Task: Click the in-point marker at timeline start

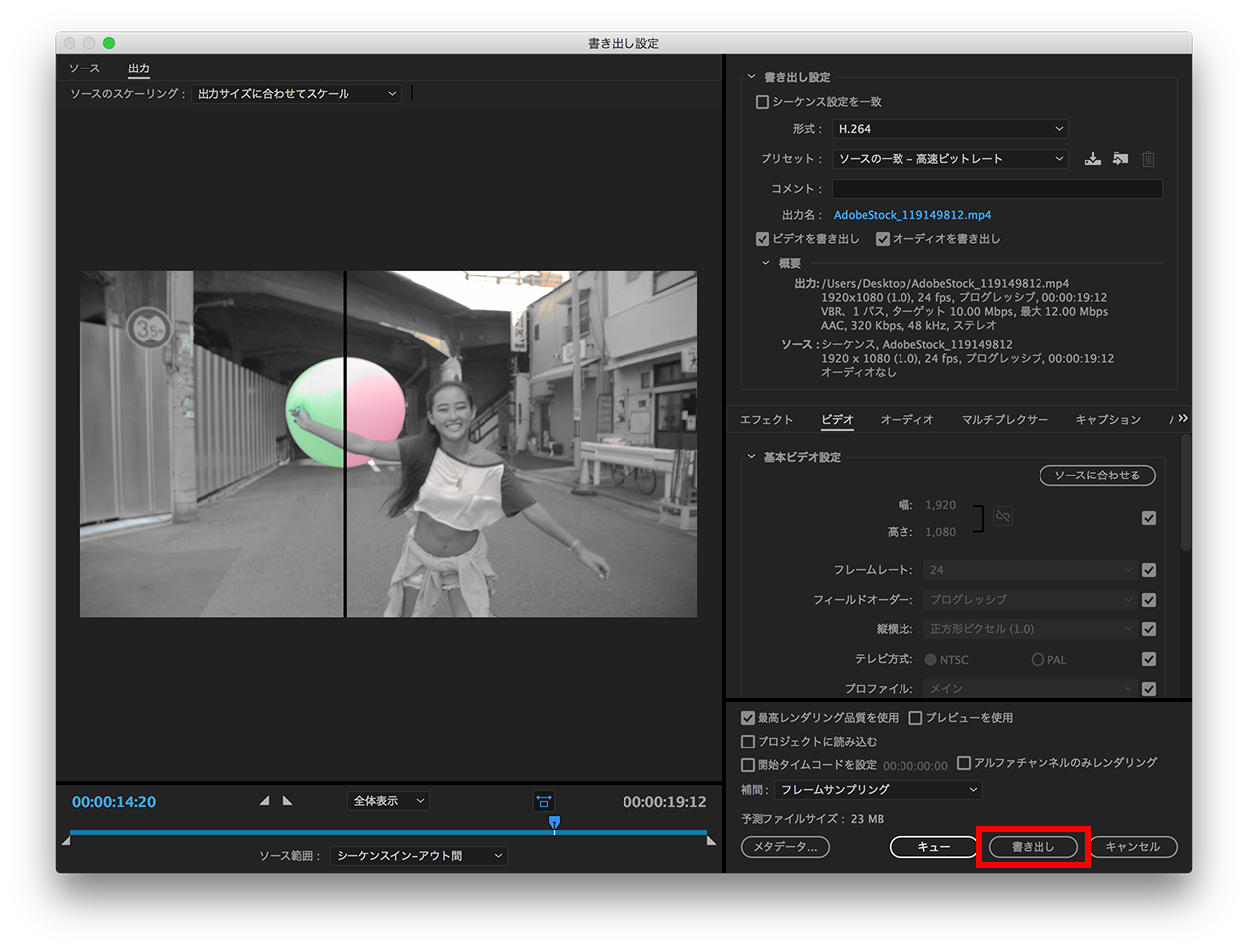Action: (x=67, y=841)
